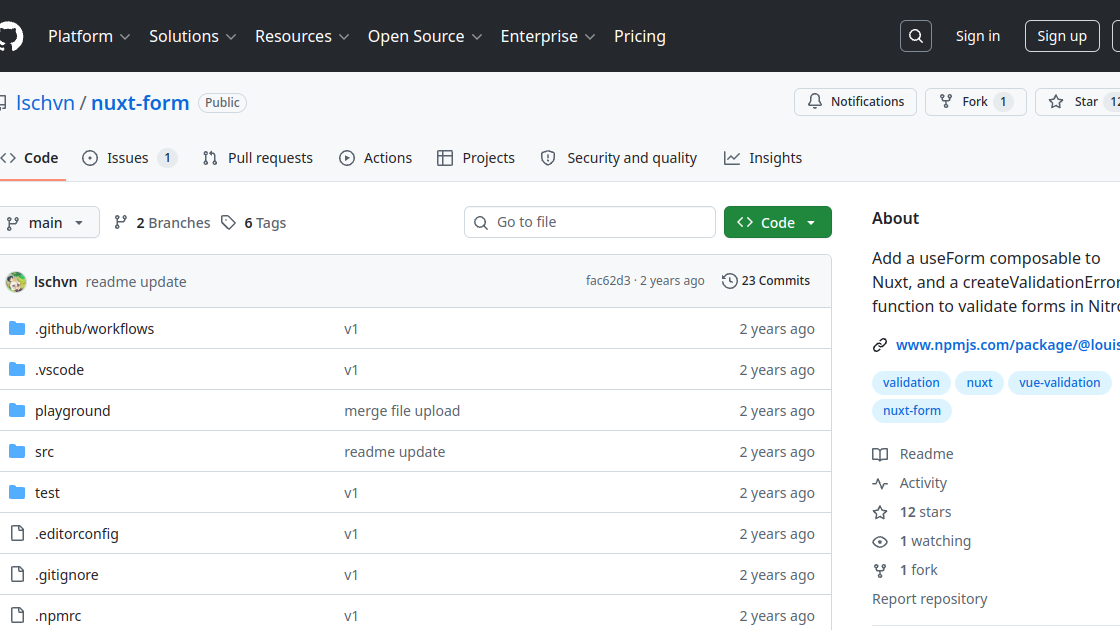Open the .editorconfig file
Viewport: 1120px width, 630px height.
[76, 534]
